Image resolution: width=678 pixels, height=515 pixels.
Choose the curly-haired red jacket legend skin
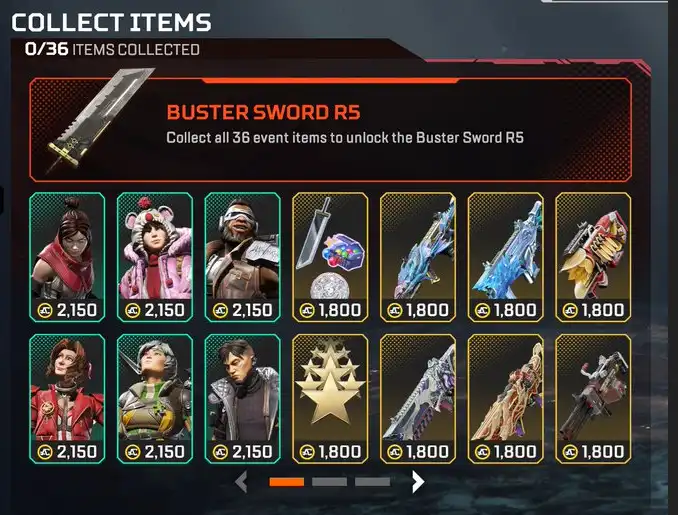tap(67, 399)
